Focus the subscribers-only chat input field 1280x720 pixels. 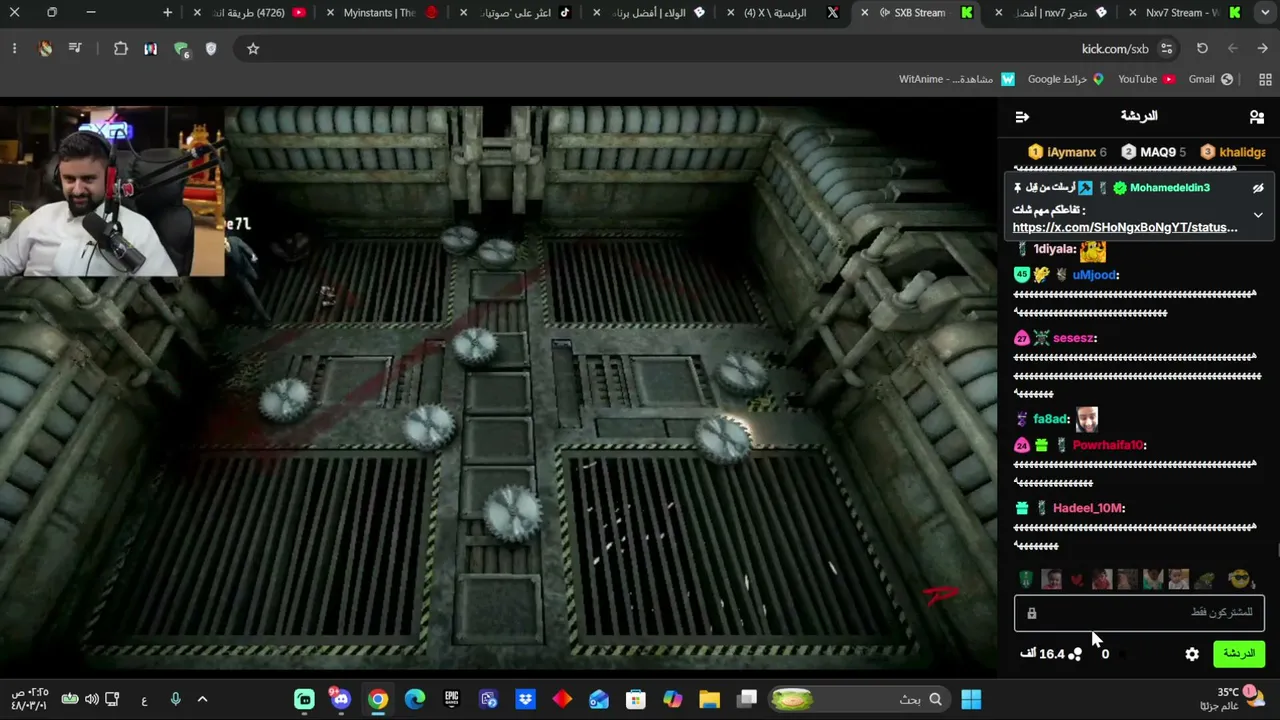pyautogui.click(x=1139, y=613)
